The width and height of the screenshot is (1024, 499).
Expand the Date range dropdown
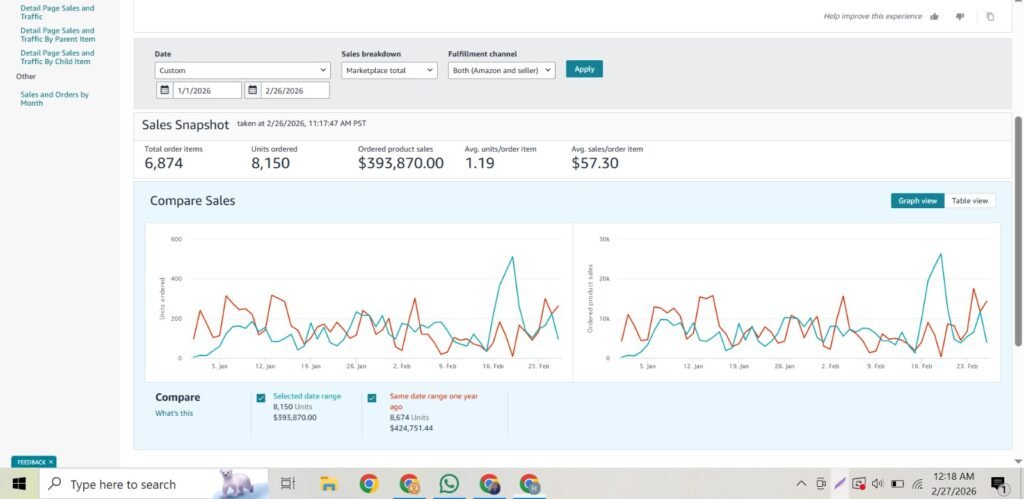pyautogui.click(x=243, y=71)
